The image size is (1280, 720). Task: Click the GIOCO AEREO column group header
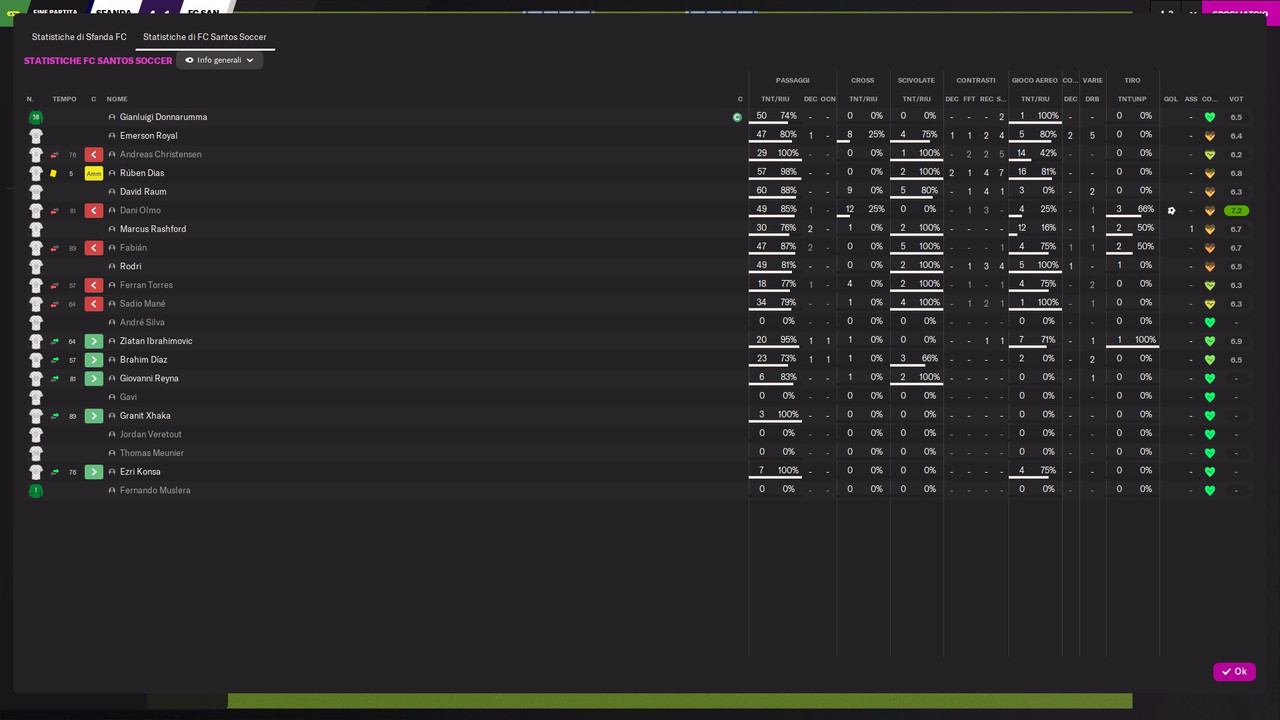(x=1035, y=80)
